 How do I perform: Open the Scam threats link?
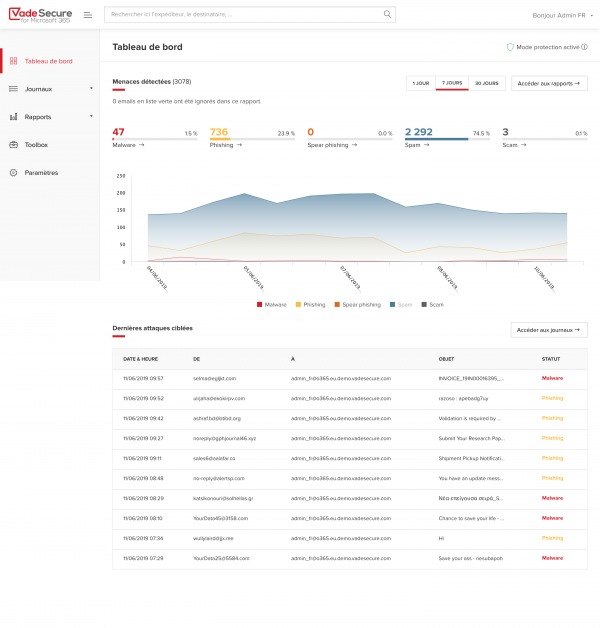click(510, 145)
